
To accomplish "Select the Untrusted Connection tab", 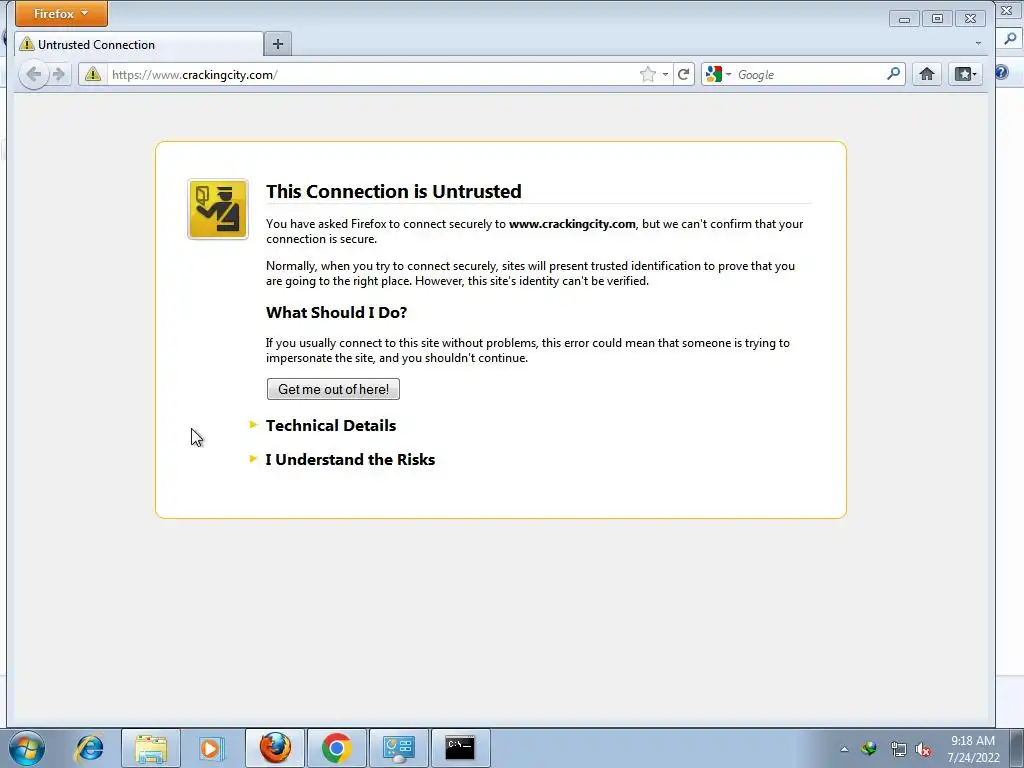I will pyautogui.click(x=140, y=44).
